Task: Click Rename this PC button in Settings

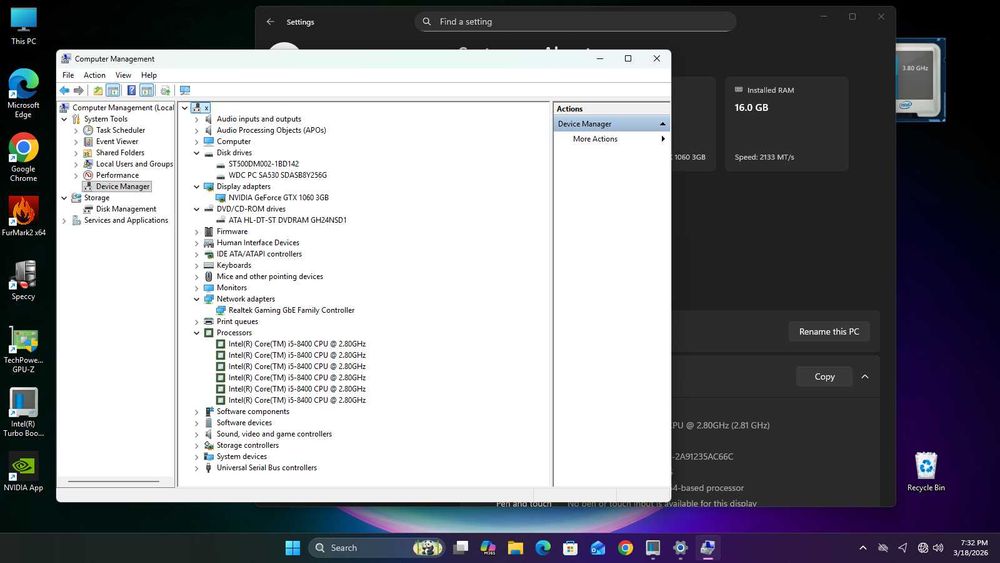Action: coord(829,332)
